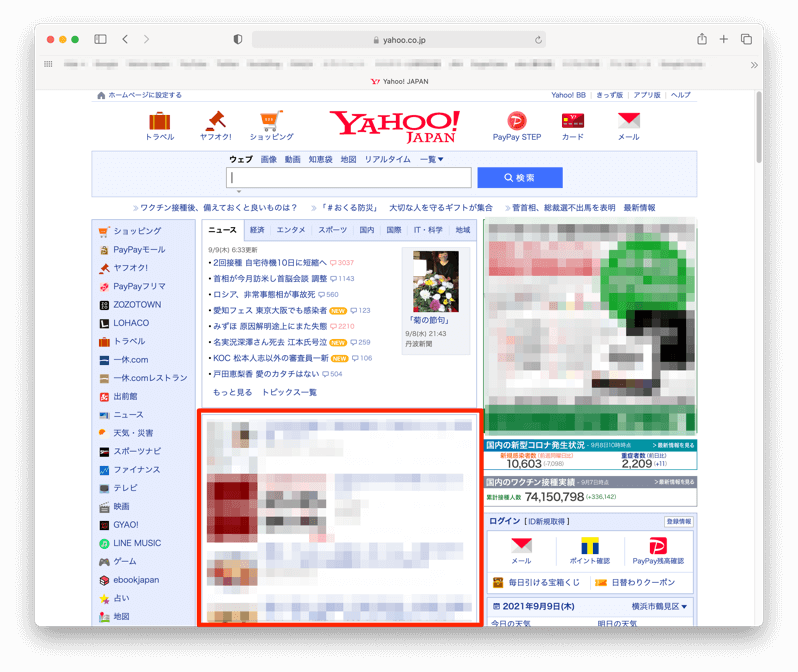Switch to the IT・科学 news tab

pyautogui.click(x=428, y=230)
